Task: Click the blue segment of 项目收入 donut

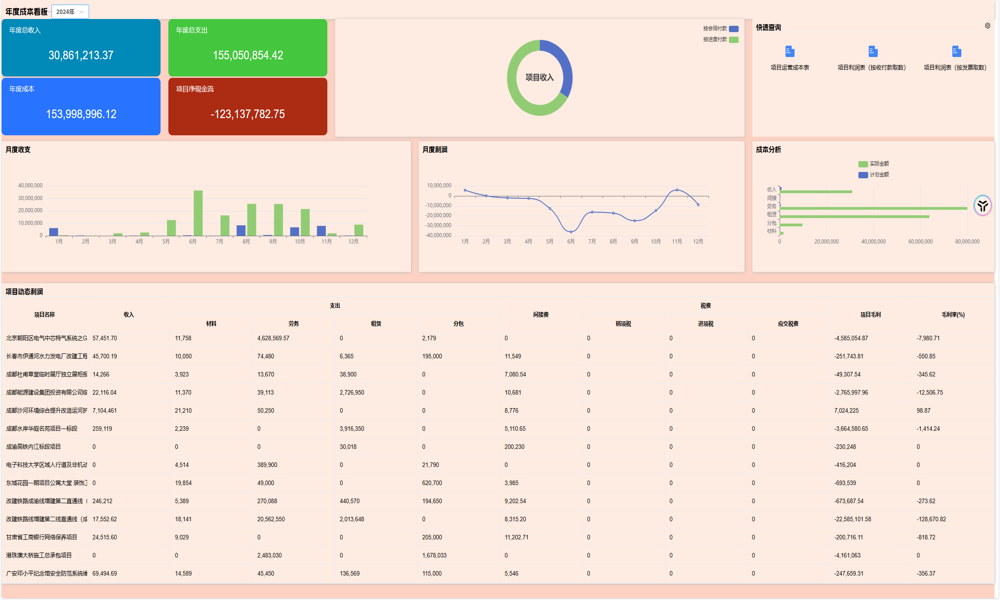Action: click(x=566, y=70)
